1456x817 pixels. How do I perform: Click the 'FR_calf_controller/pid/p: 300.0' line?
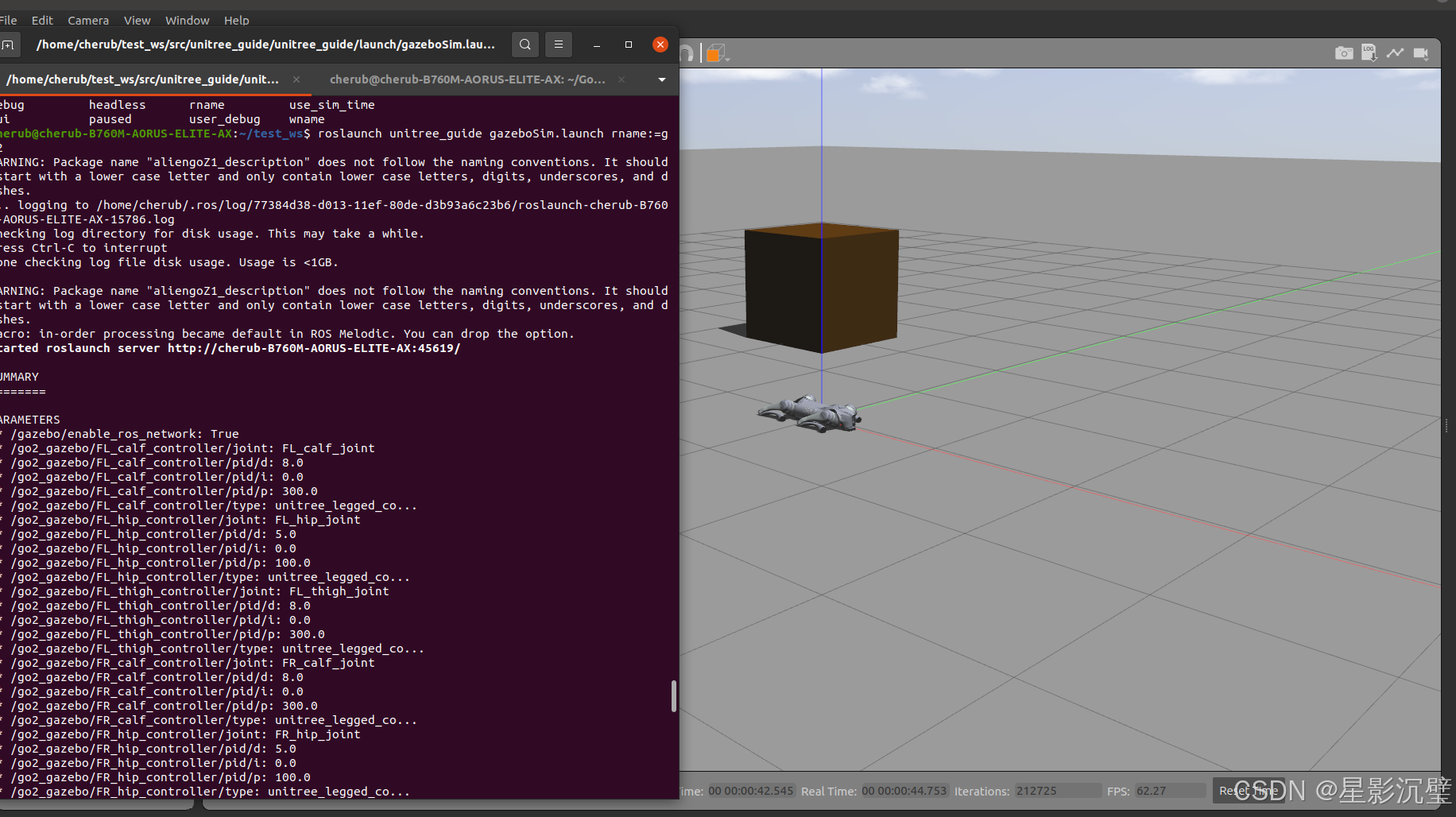(164, 706)
